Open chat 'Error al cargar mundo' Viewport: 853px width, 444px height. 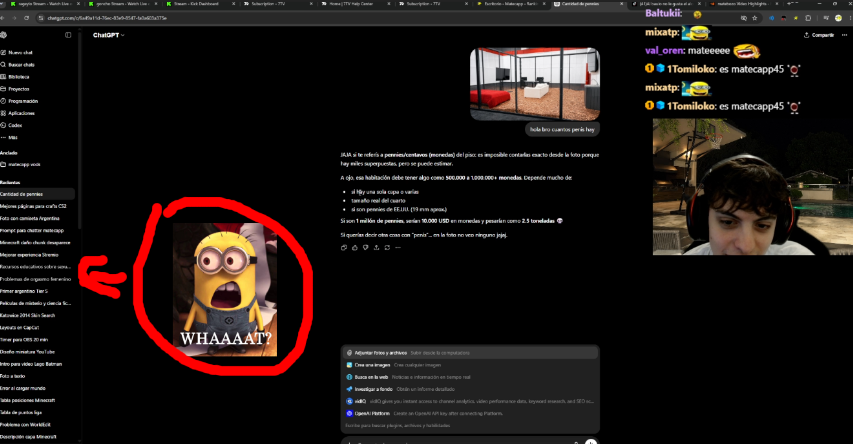click(23, 388)
